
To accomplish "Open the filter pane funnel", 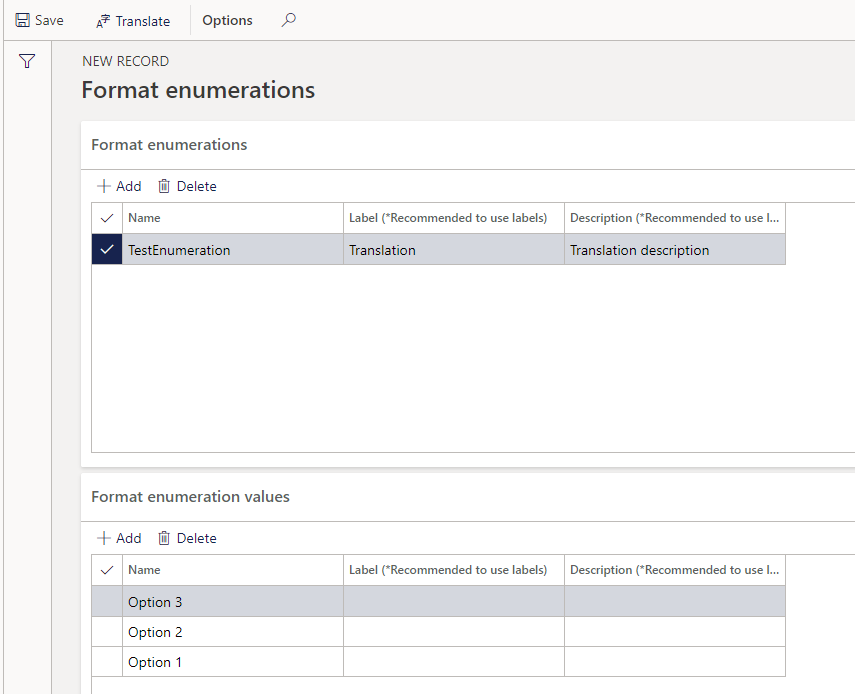I will click(26, 60).
